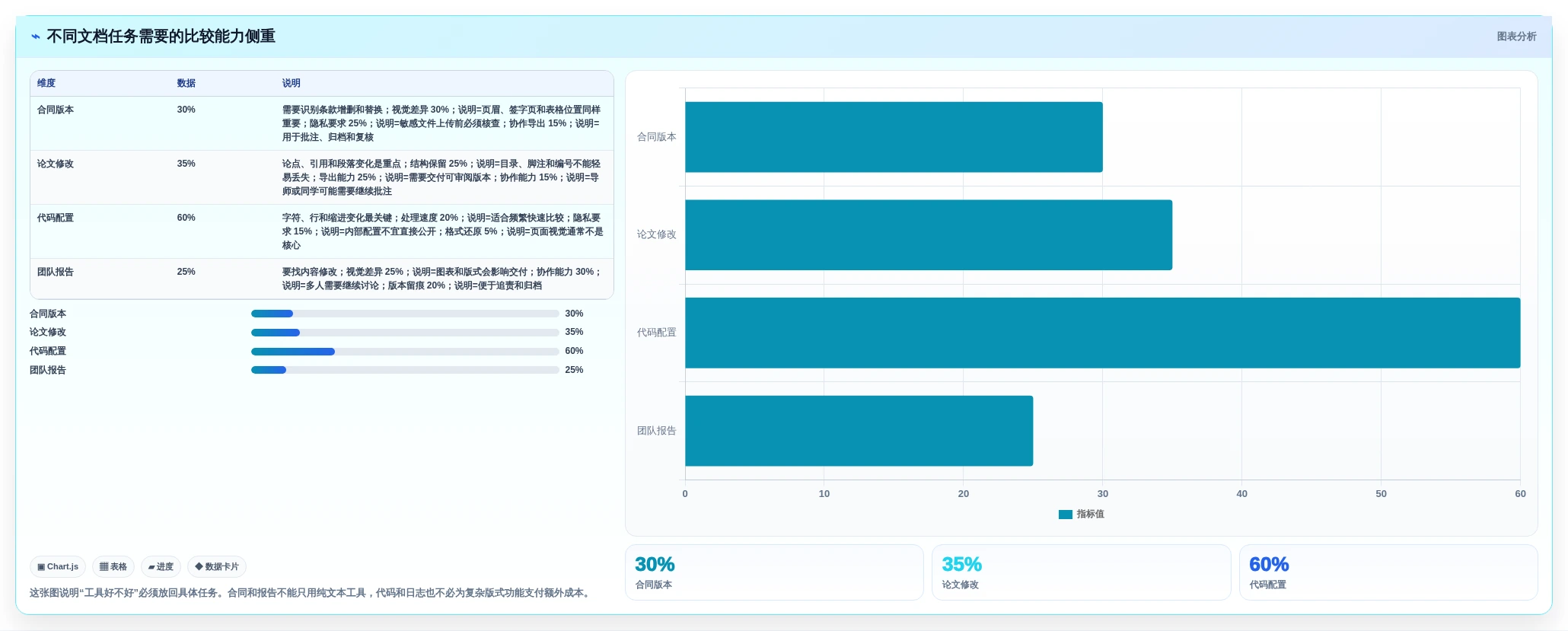The width and height of the screenshot is (1568, 631).
Task: Open the 60% 代码配置 stat card
Action: click(x=1388, y=572)
